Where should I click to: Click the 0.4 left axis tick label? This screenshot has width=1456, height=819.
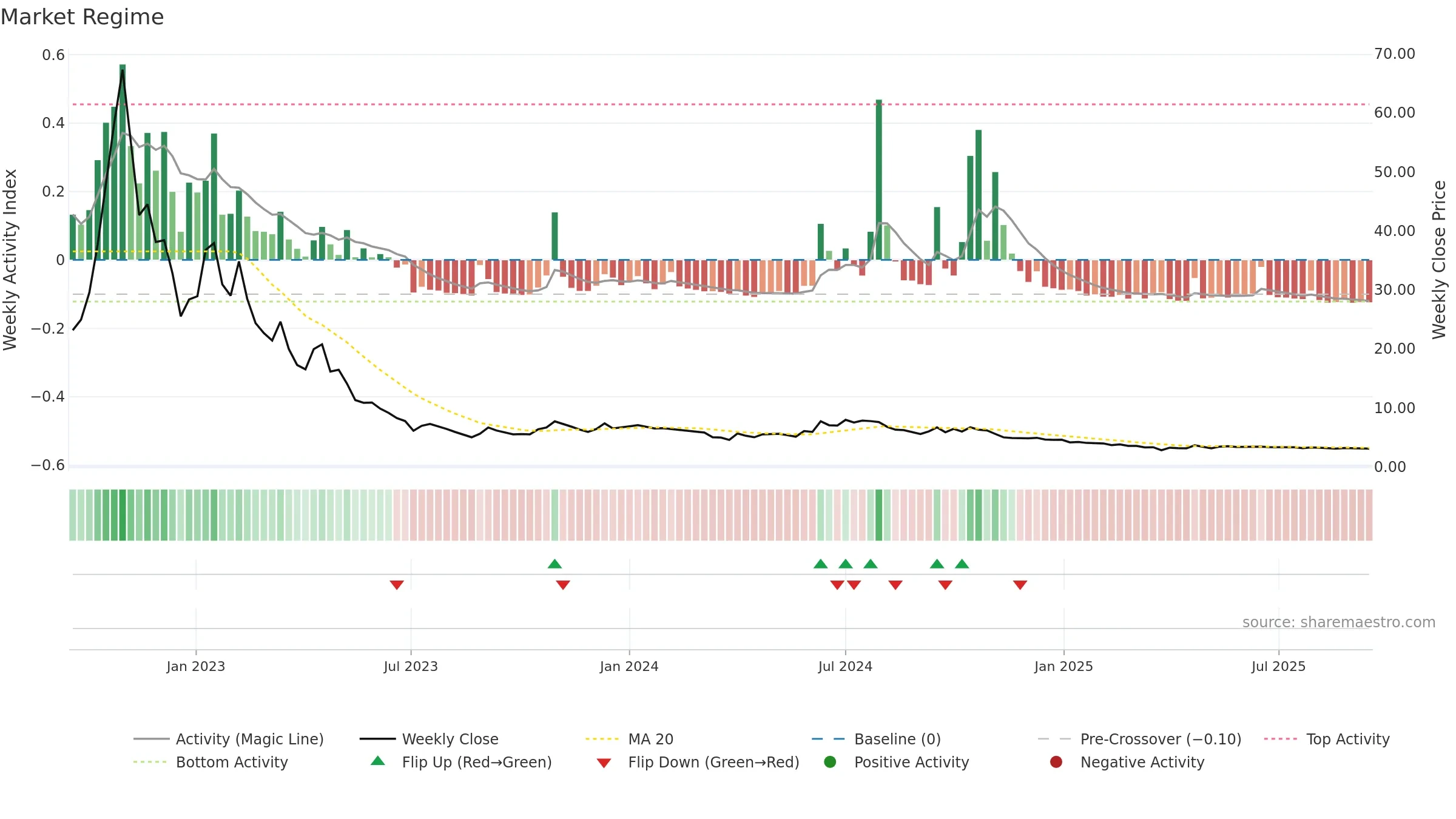pyautogui.click(x=53, y=123)
